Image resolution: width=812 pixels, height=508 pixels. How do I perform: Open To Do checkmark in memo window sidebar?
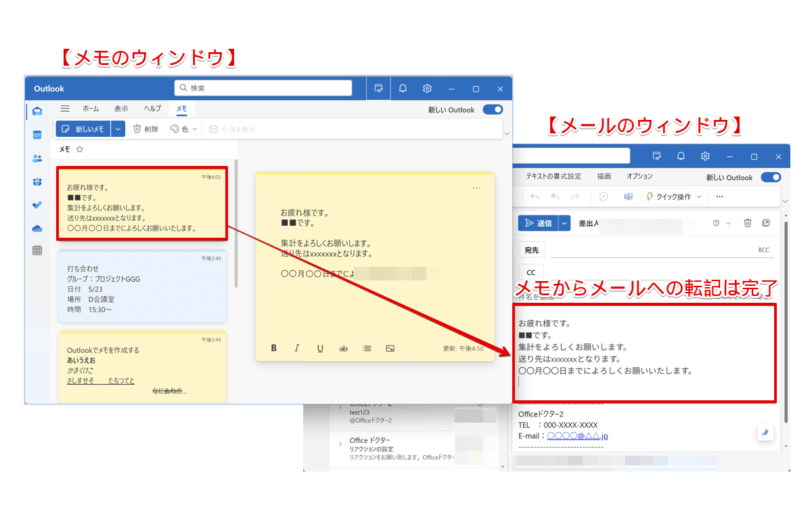37,205
